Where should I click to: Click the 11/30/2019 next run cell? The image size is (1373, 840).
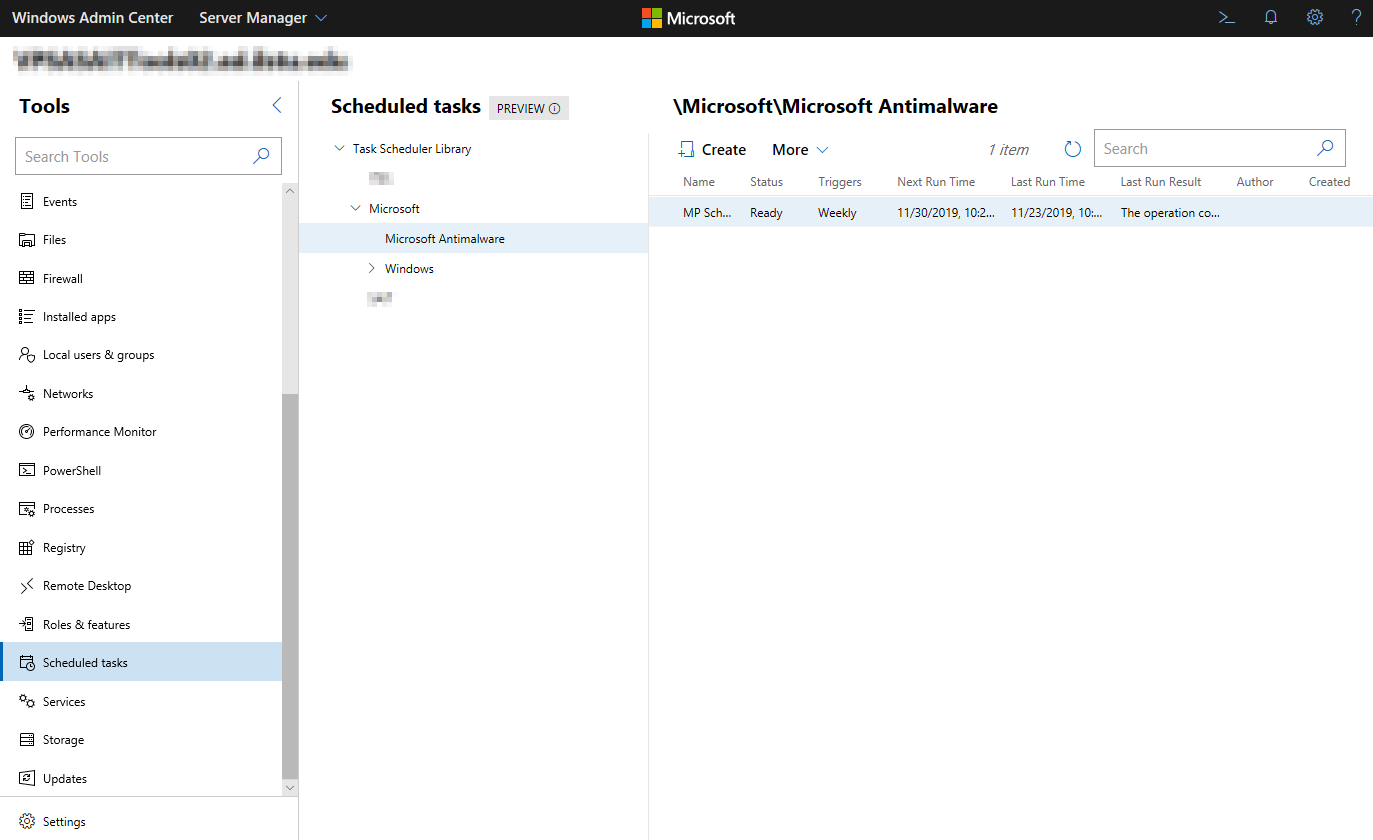pyautogui.click(x=946, y=213)
